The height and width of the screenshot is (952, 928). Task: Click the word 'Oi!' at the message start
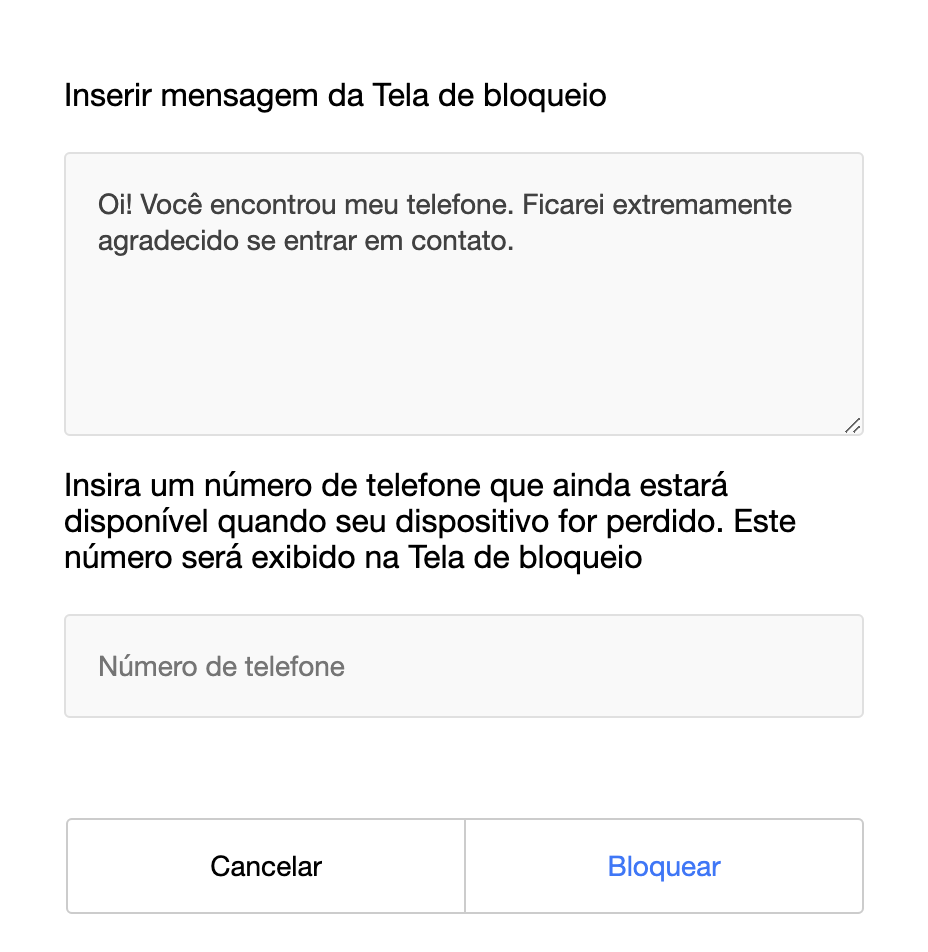(115, 205)
